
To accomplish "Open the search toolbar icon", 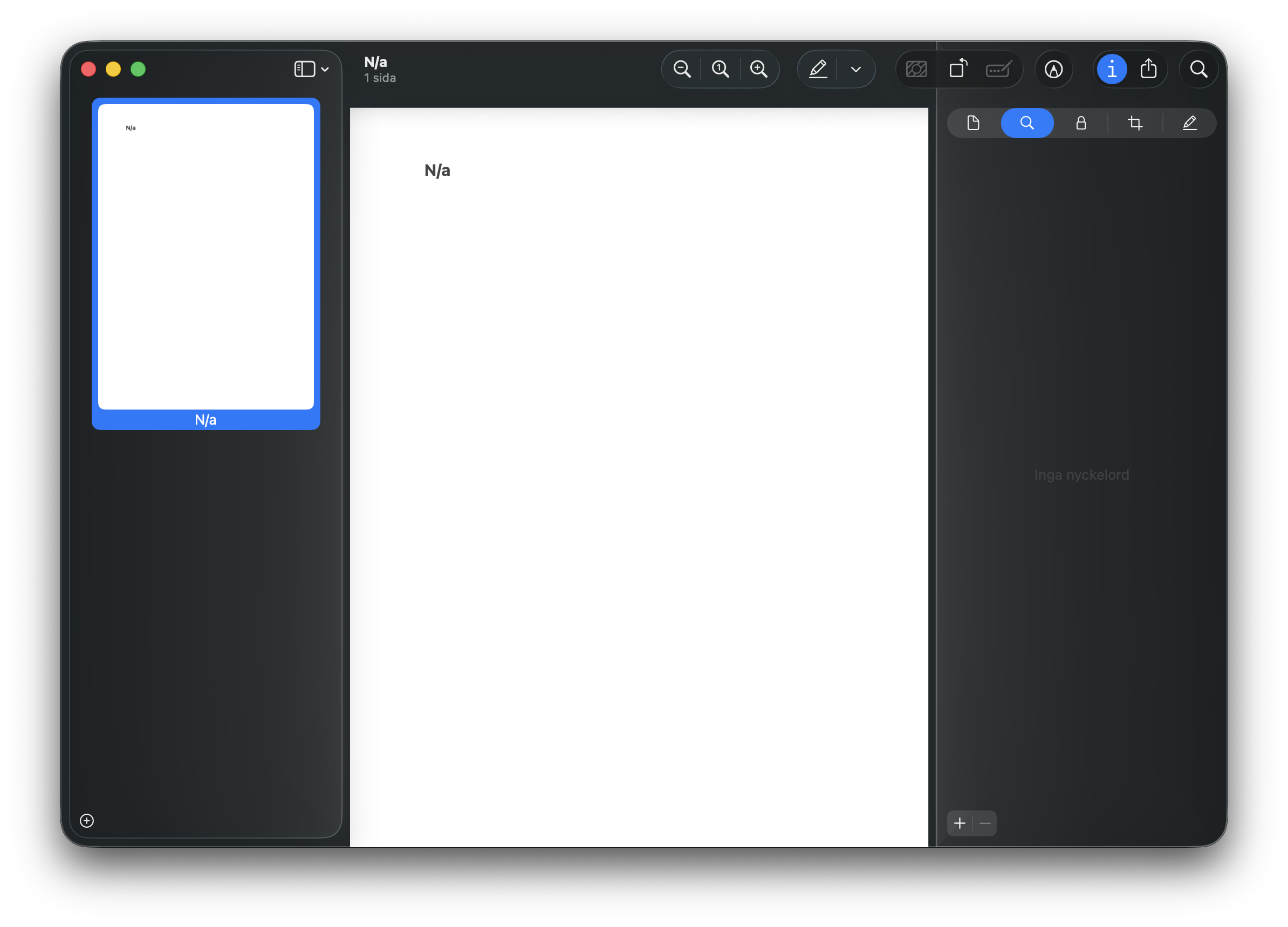I will (x=1198, y=69).
